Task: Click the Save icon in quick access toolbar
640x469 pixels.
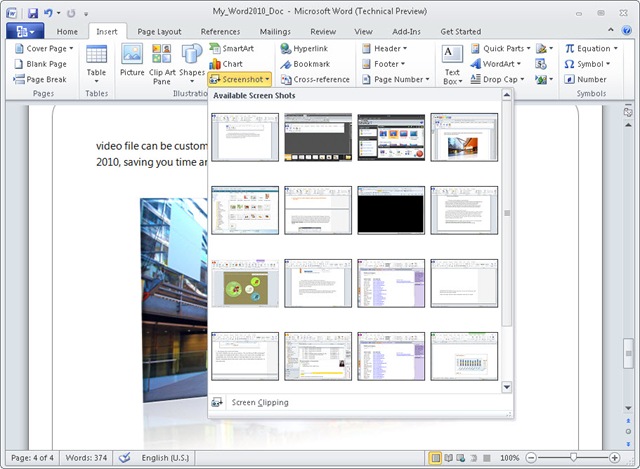Action: click(x=33, y=13)
